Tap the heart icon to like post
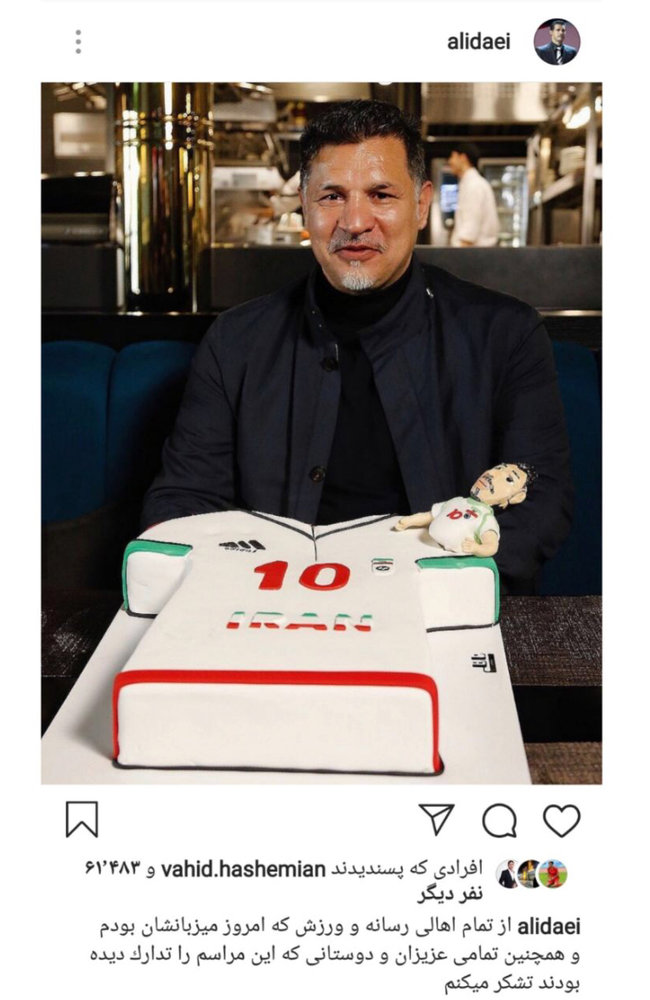 tap(561, 820)
